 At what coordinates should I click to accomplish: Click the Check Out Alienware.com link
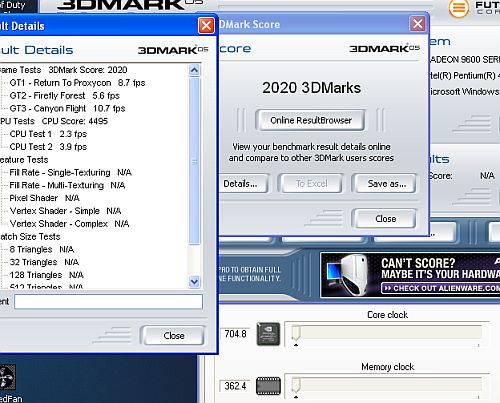point(441,288)
